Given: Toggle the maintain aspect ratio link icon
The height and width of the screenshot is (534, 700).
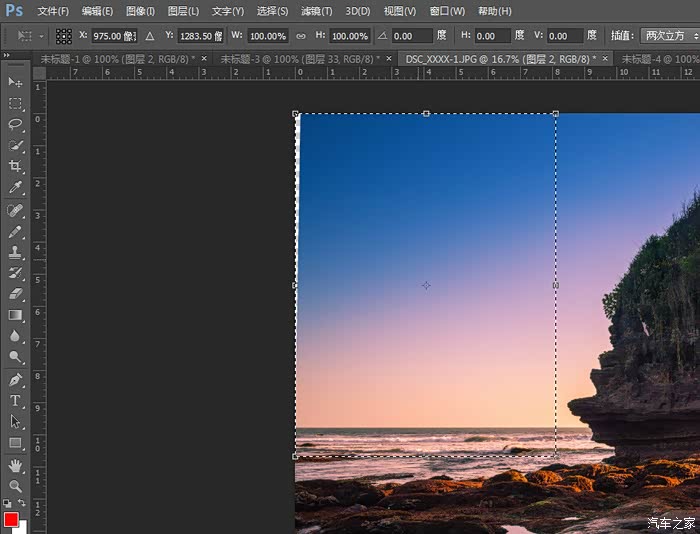Looking at the screenshot, I should [300, 36].
